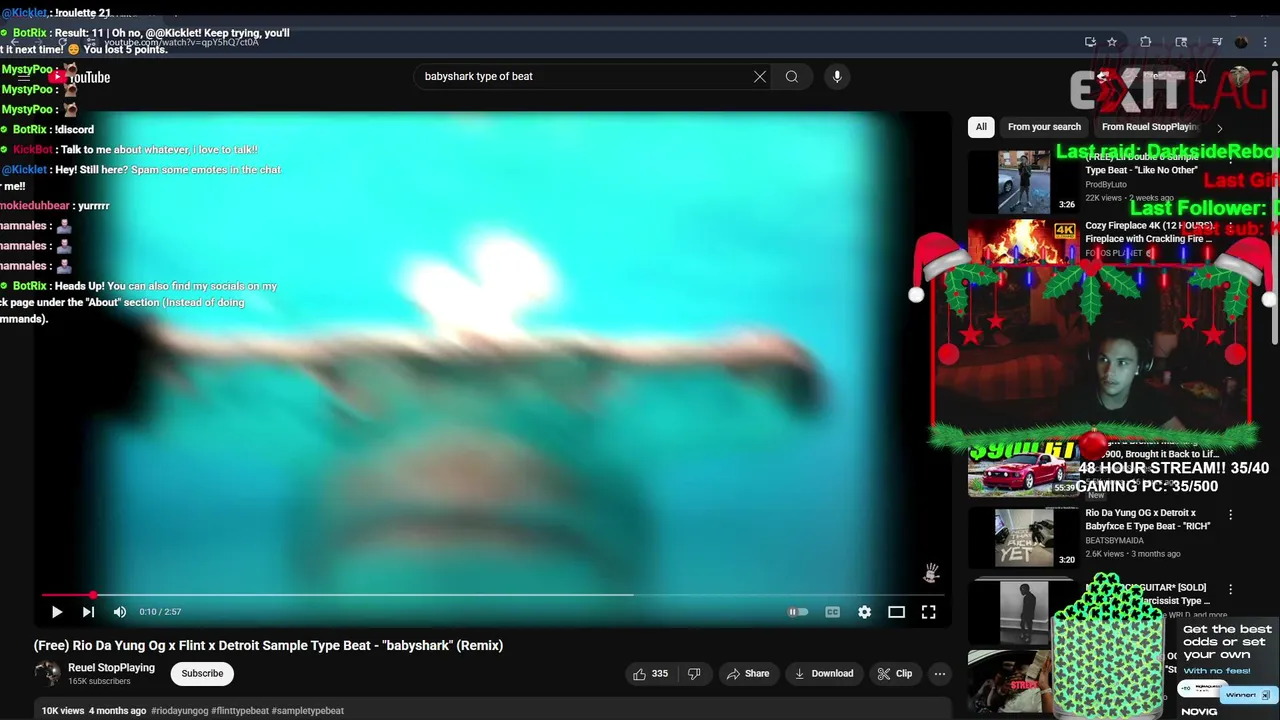Open the browser media controls icon
Image resolution: width=1280 pixels, height=720 pixels.
tap(1217, 42)
